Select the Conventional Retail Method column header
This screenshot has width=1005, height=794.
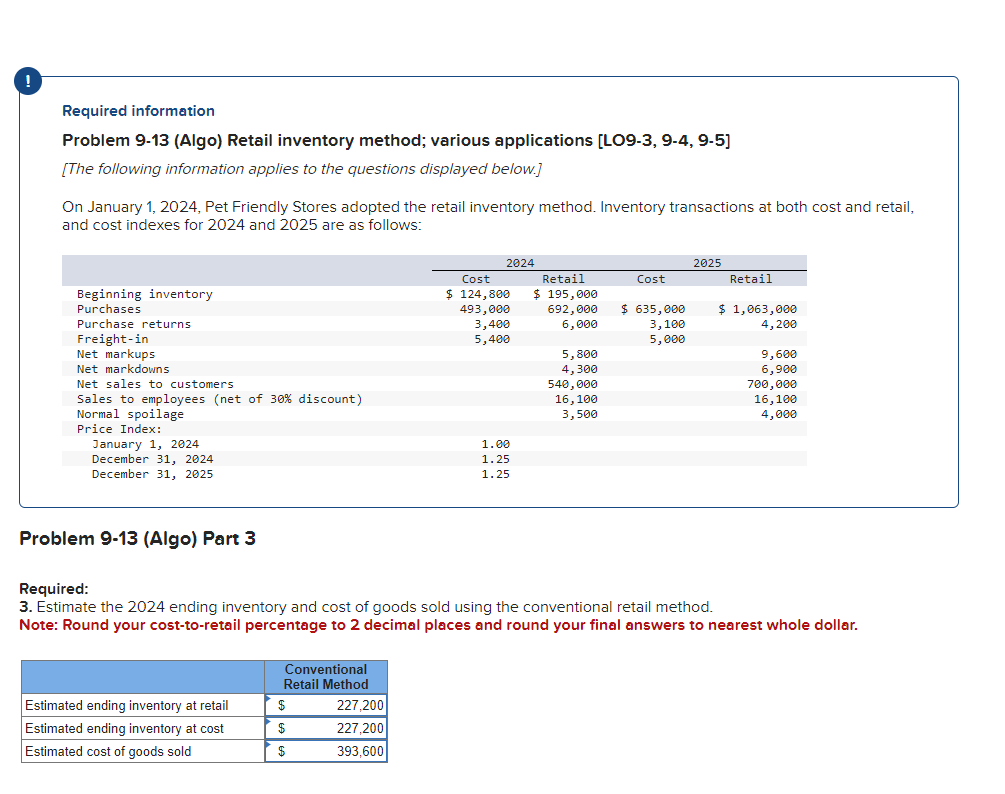pyautogui.click(x=326, y=677)
